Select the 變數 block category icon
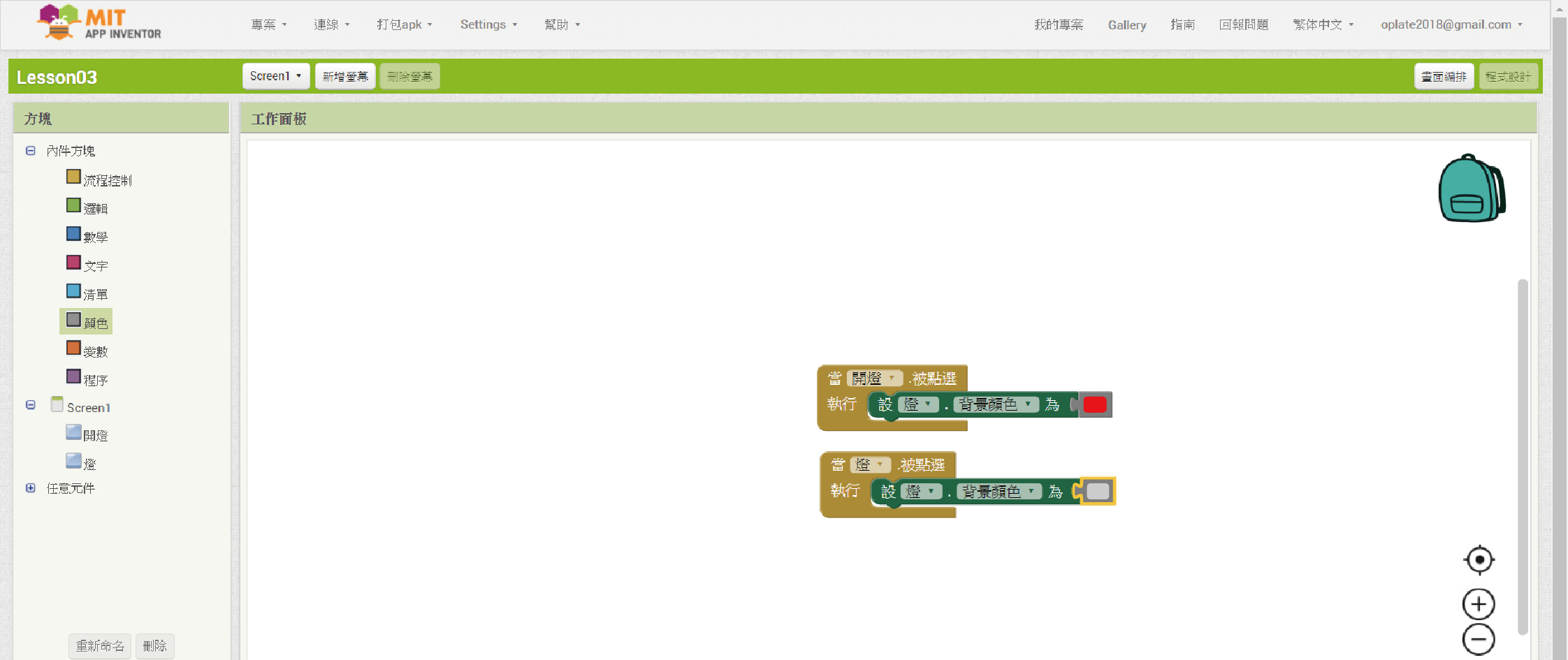This screenshot has width=1568, height=660. tap(73, 348)
